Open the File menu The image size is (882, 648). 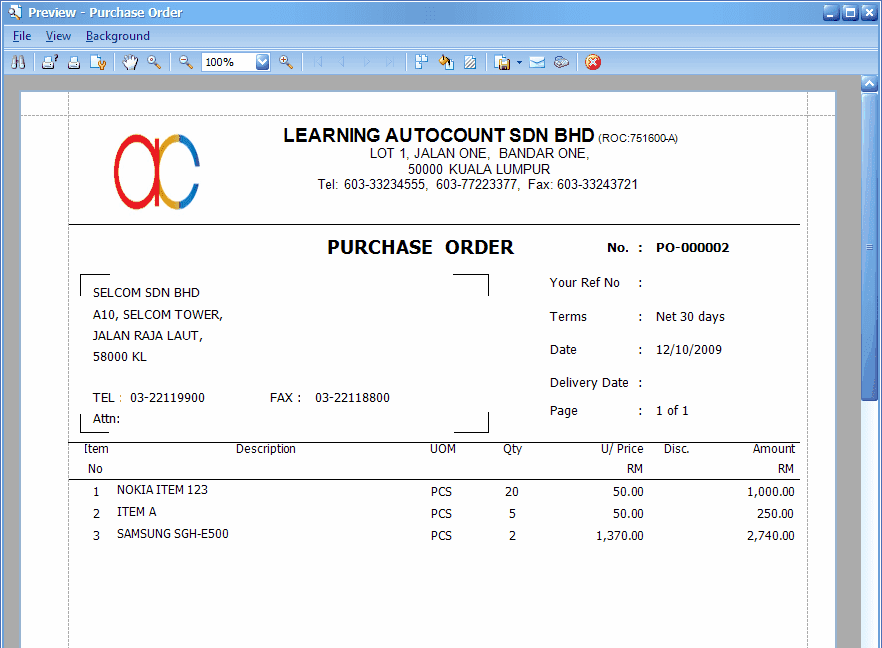click(x=22, y=36)
